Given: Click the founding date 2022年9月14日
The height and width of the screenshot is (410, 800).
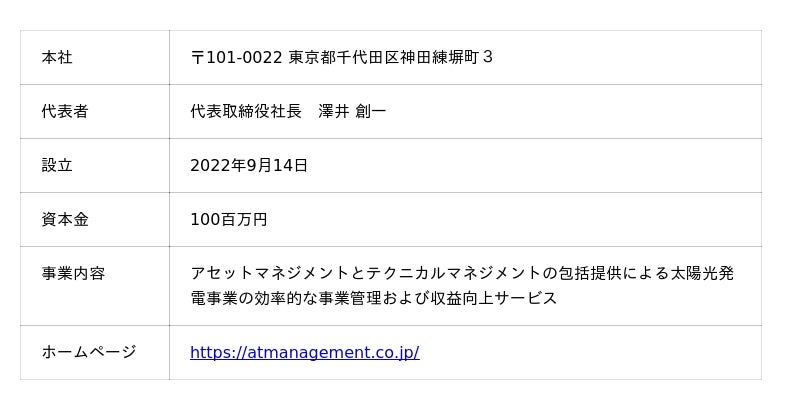Looking at the screenshot, I should click(249, 166).
